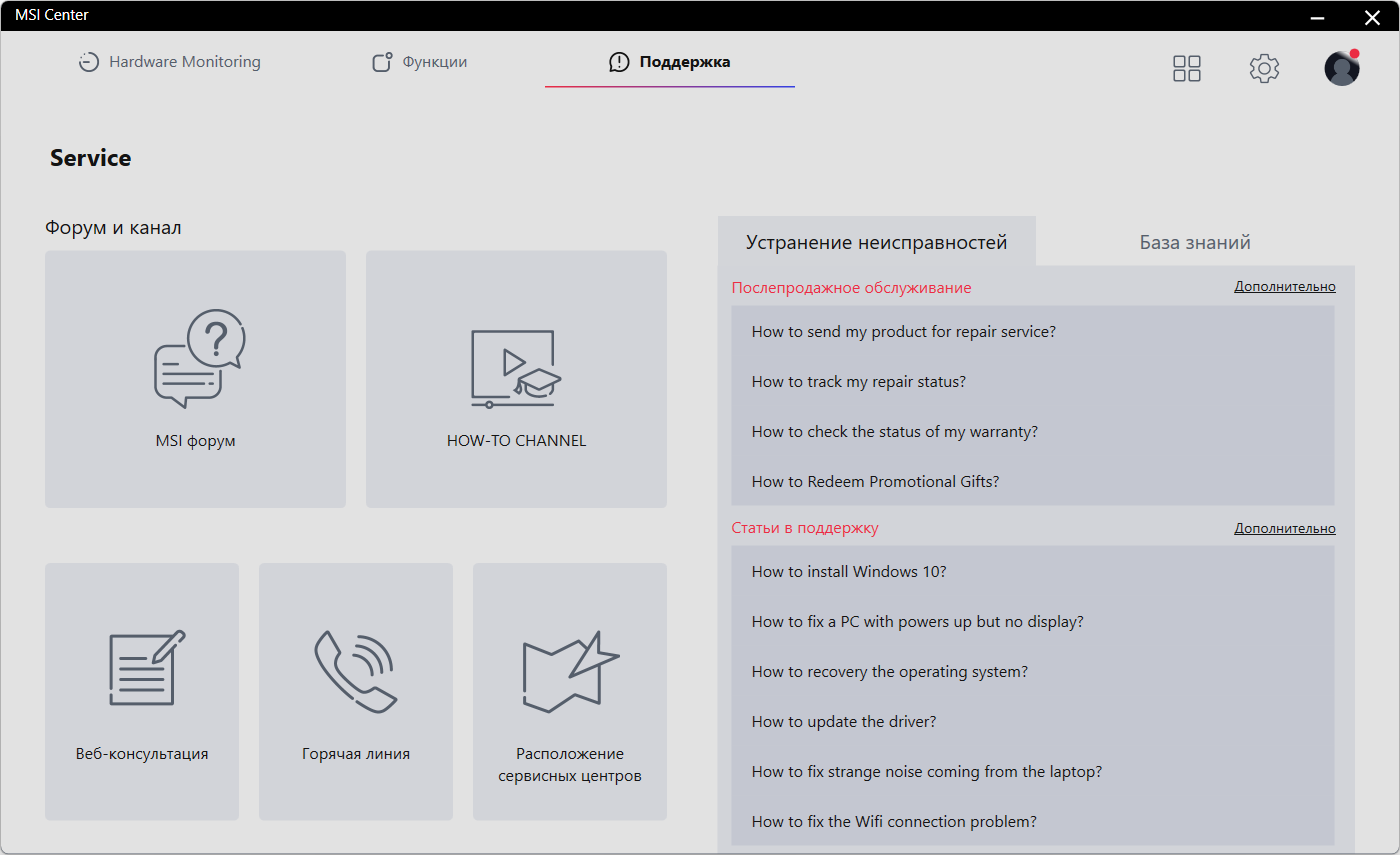Click the 'Веб-консультация' tile label
The width and height of the screenshot is (1400, 855).
(x=142, y=754)
